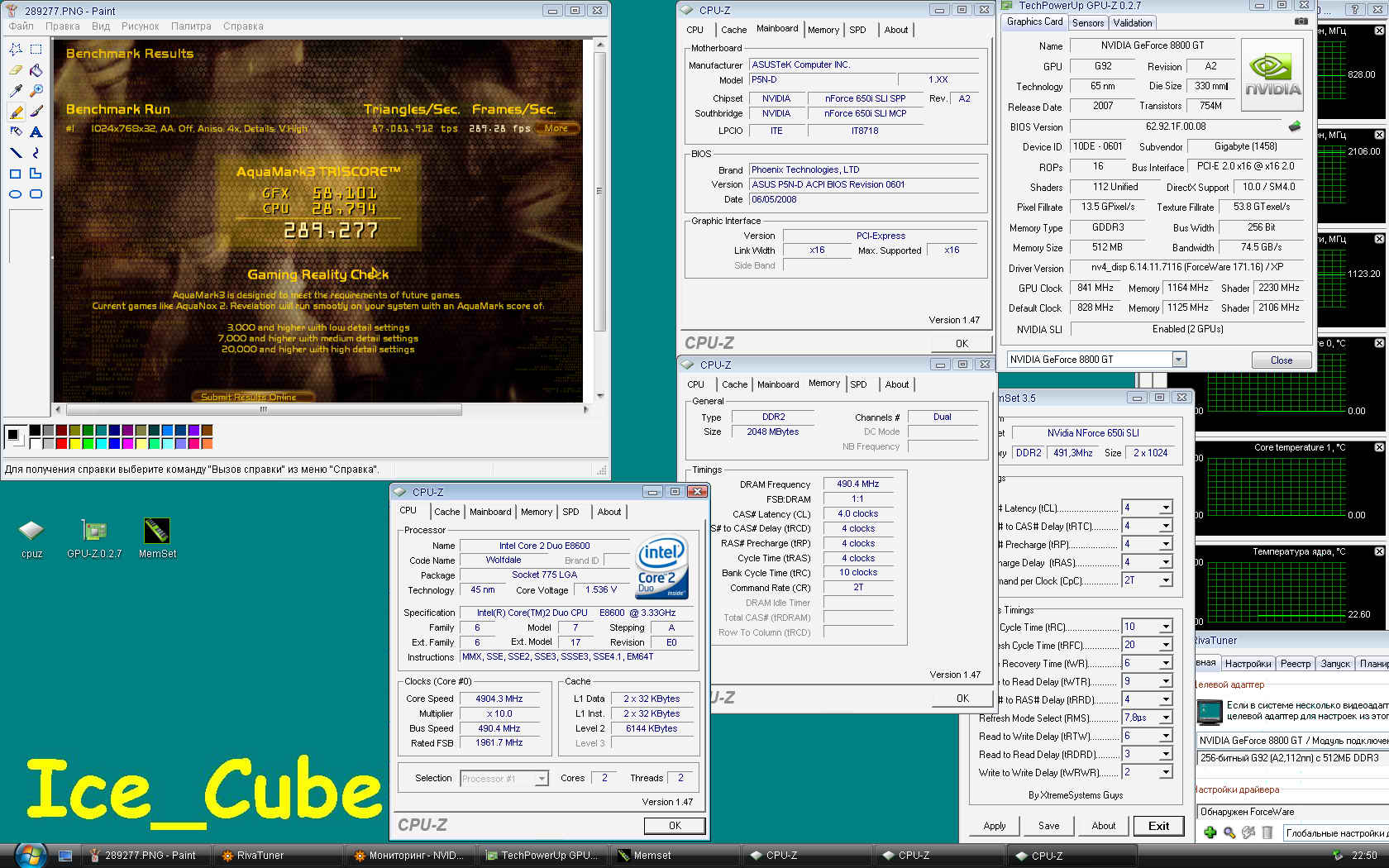Viewport: 1389px width, 868px height.
Task: Activate the Magnifier tool in Paint
Action: (x=36, y=90)
